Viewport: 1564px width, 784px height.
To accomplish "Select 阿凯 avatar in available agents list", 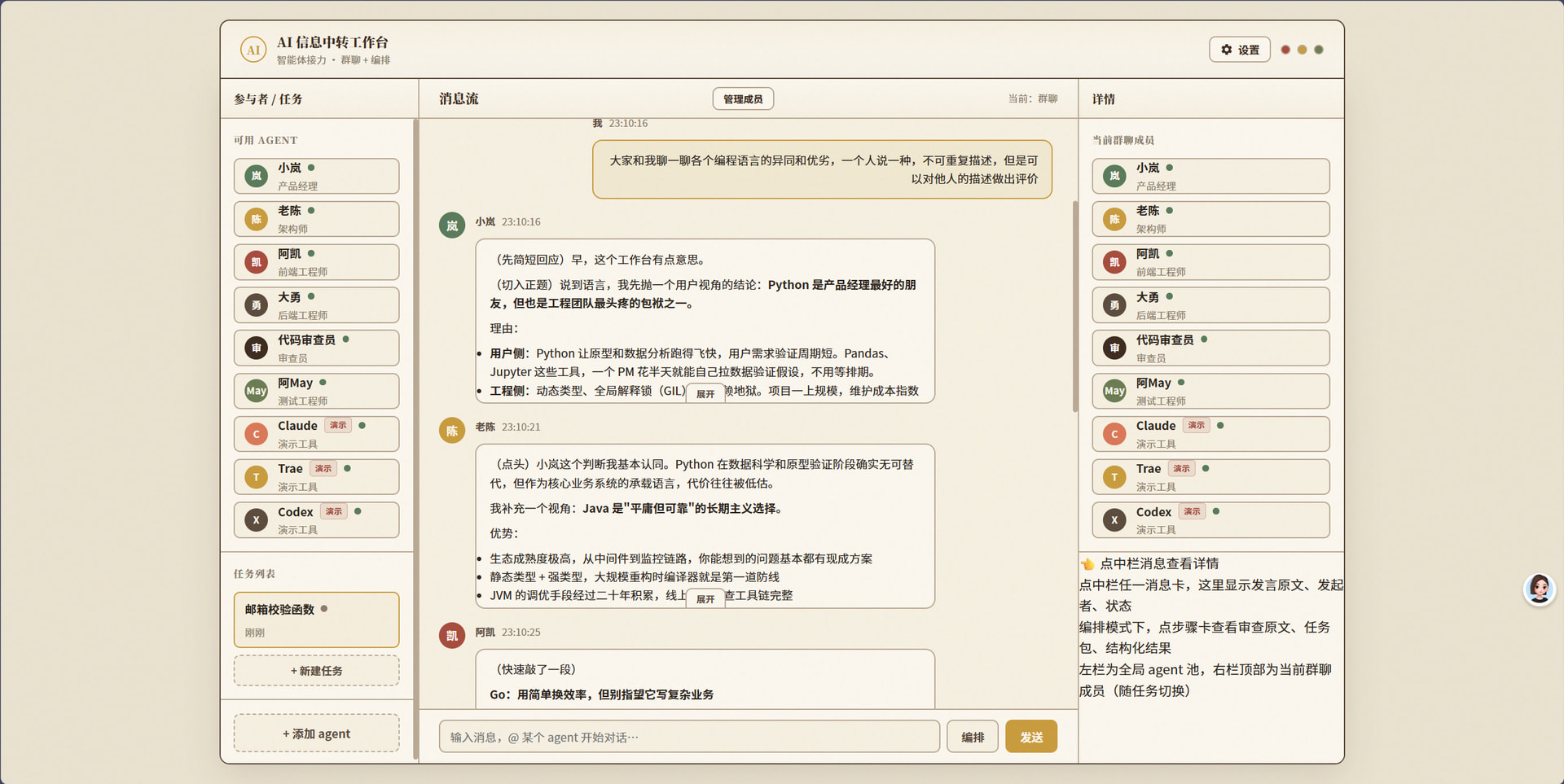I will [257, 262].
